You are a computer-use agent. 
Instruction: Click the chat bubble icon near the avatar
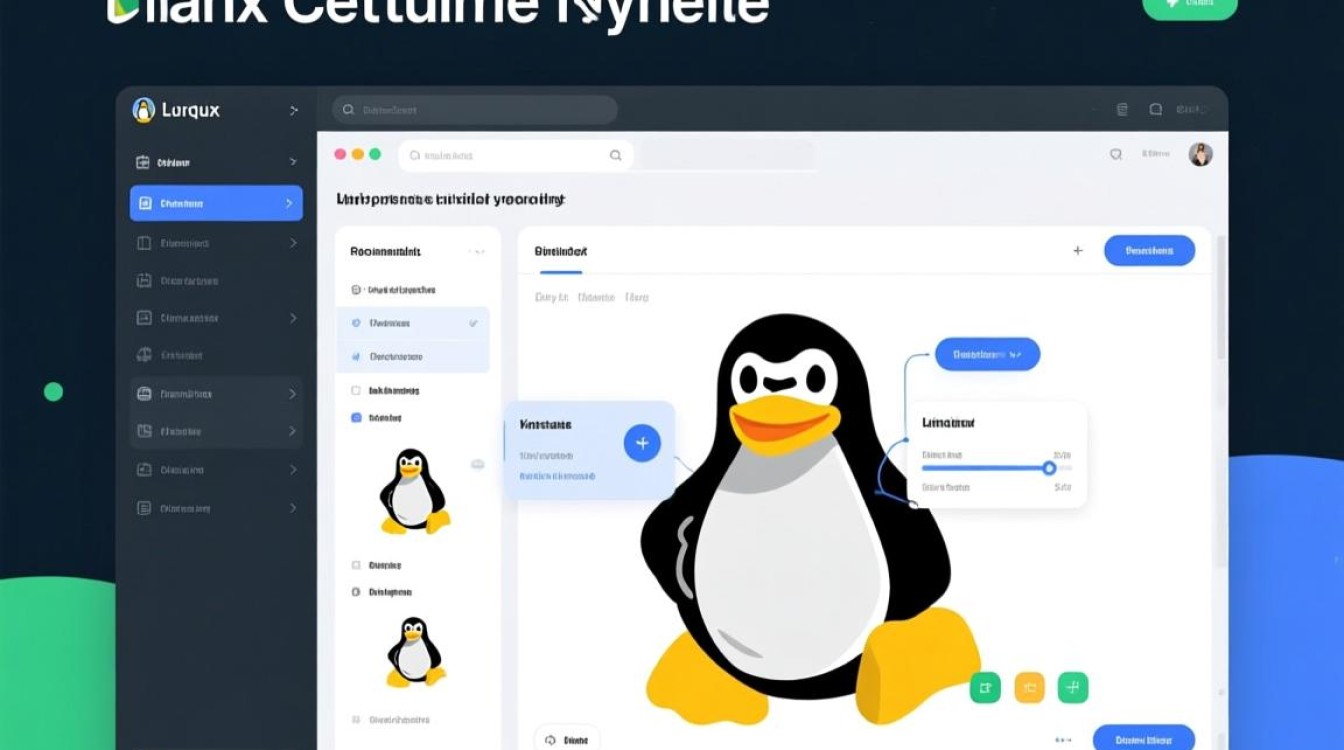pos(1117,154)
